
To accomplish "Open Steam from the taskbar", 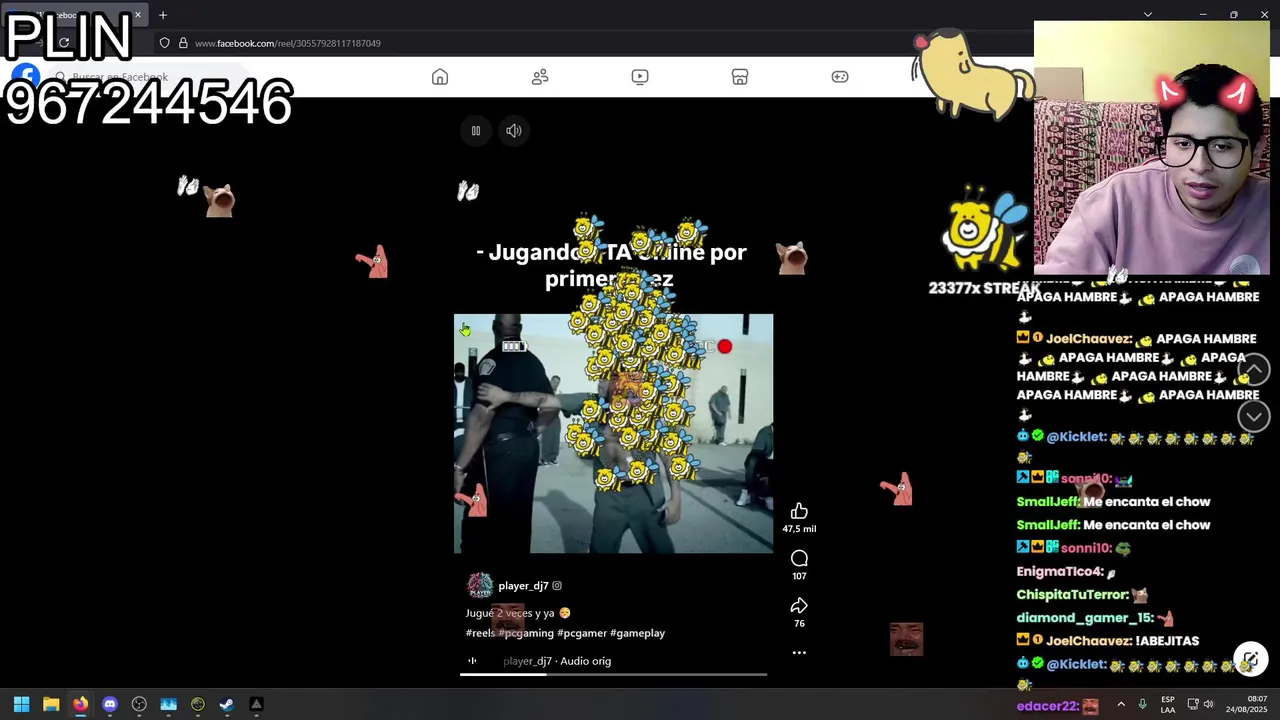I will coord(227,704).
